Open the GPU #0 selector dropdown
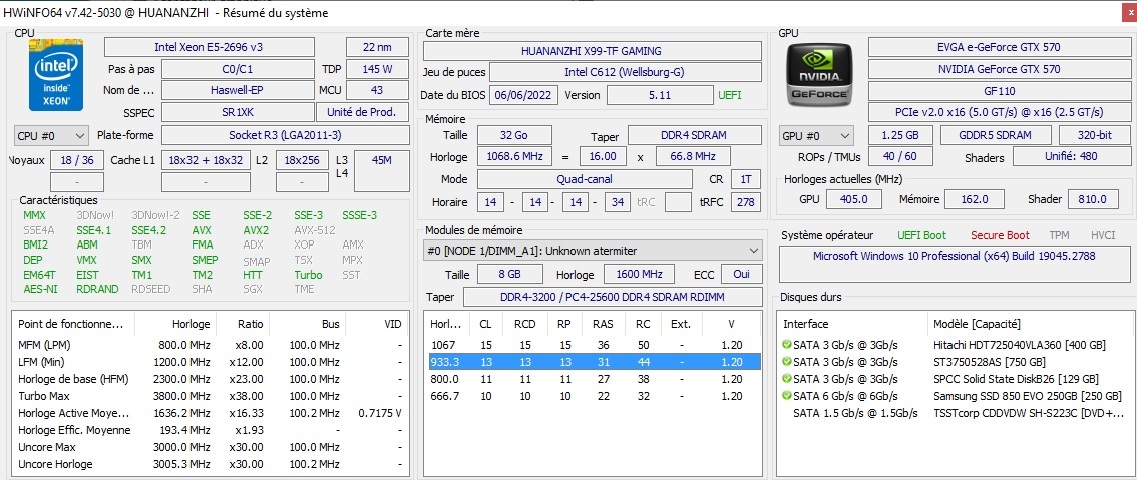Viewport: 1137px width, 480px height. [816, 135]
